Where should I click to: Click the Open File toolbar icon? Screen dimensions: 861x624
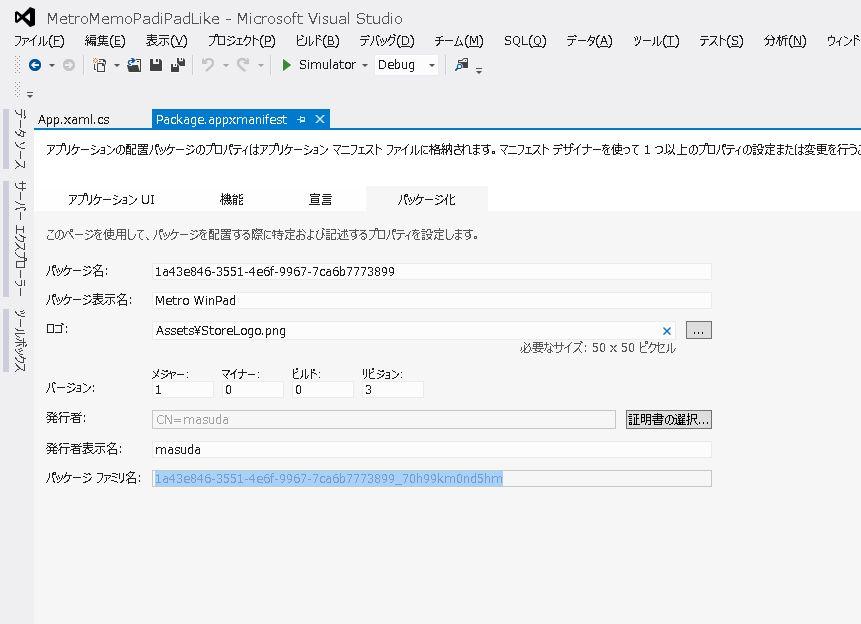[x=134, y=65]
